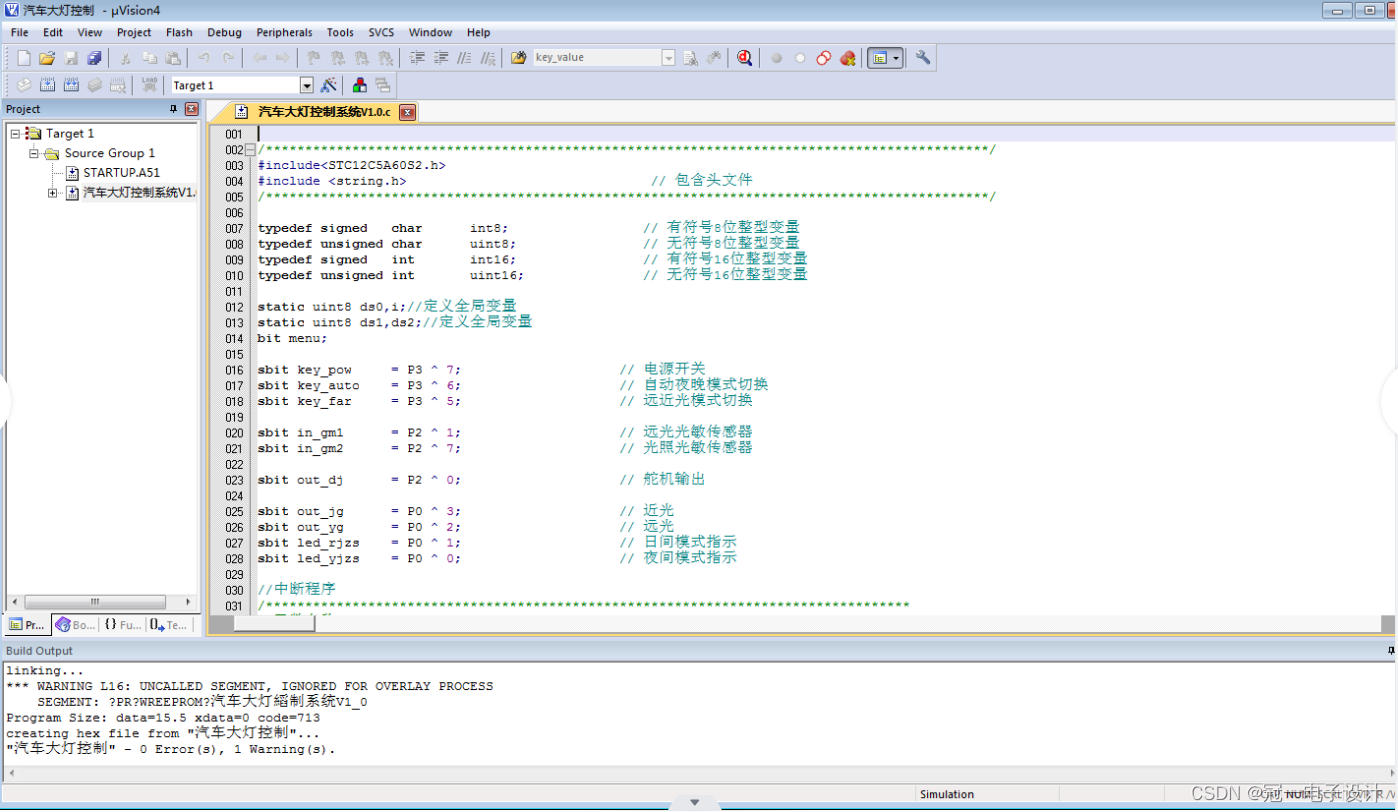Screen dimensions: 1398x812
Task: Paste from clipboard using the toolbar icon
Action: click(x=173, y=58)
